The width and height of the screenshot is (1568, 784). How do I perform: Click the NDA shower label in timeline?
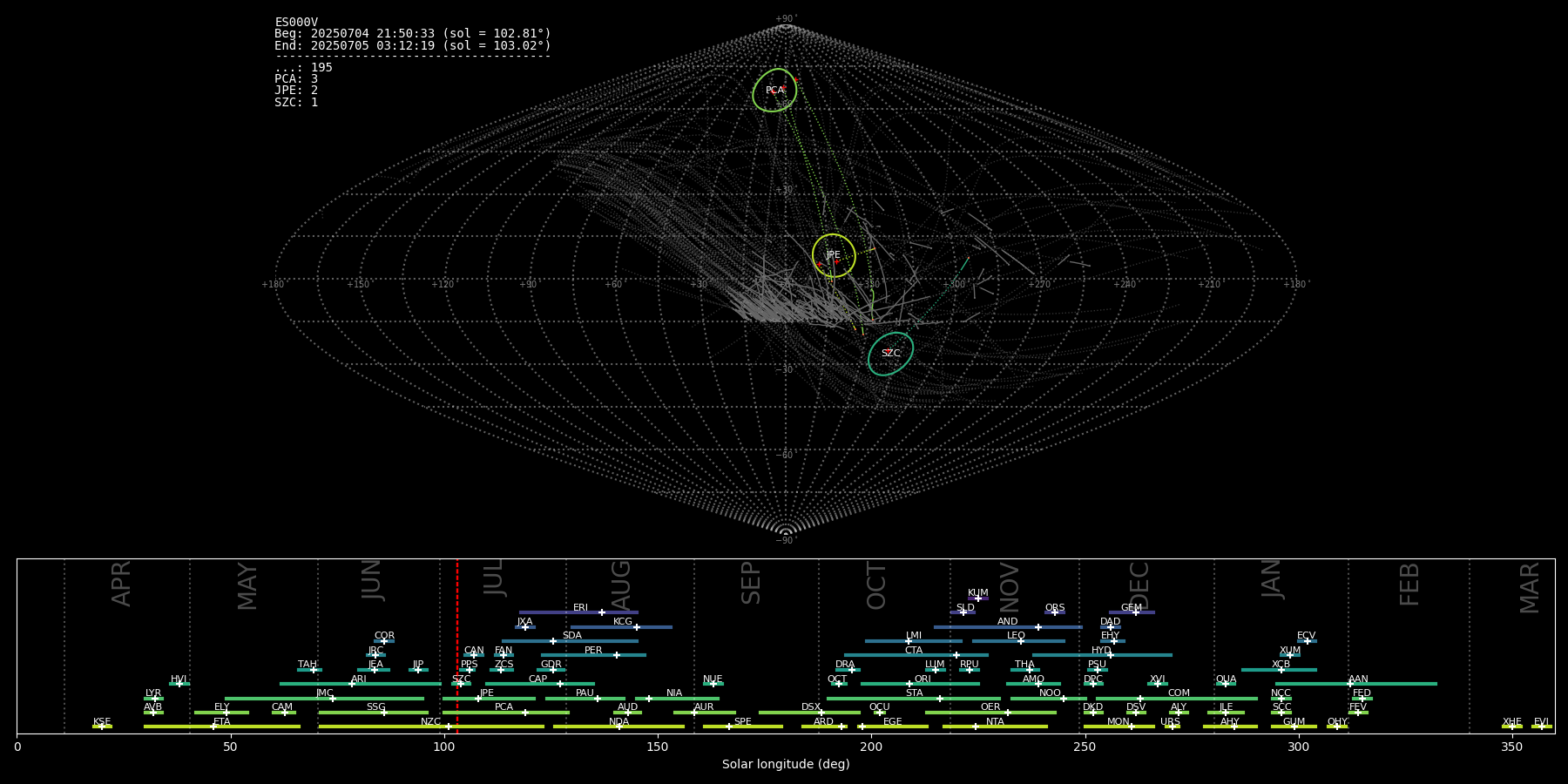619,722
